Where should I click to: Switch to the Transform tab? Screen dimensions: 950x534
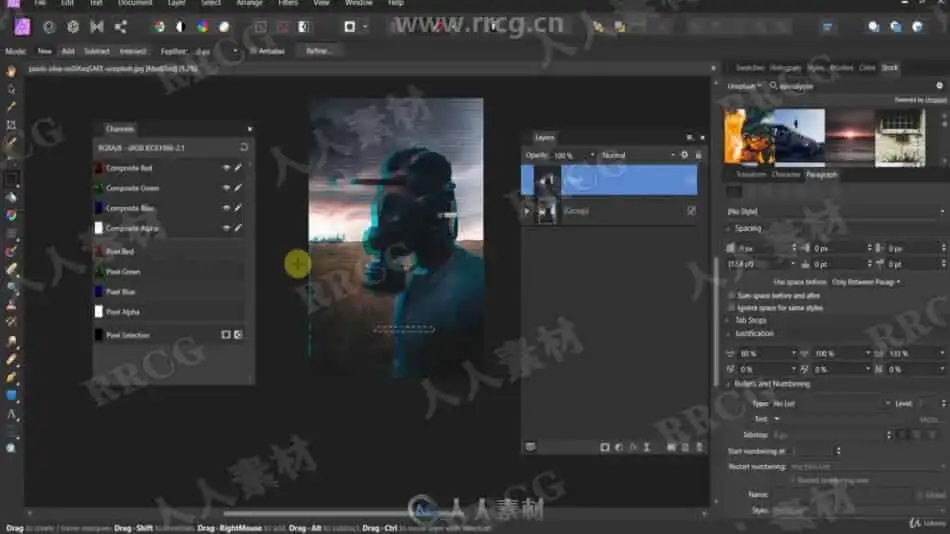point(751,175)
